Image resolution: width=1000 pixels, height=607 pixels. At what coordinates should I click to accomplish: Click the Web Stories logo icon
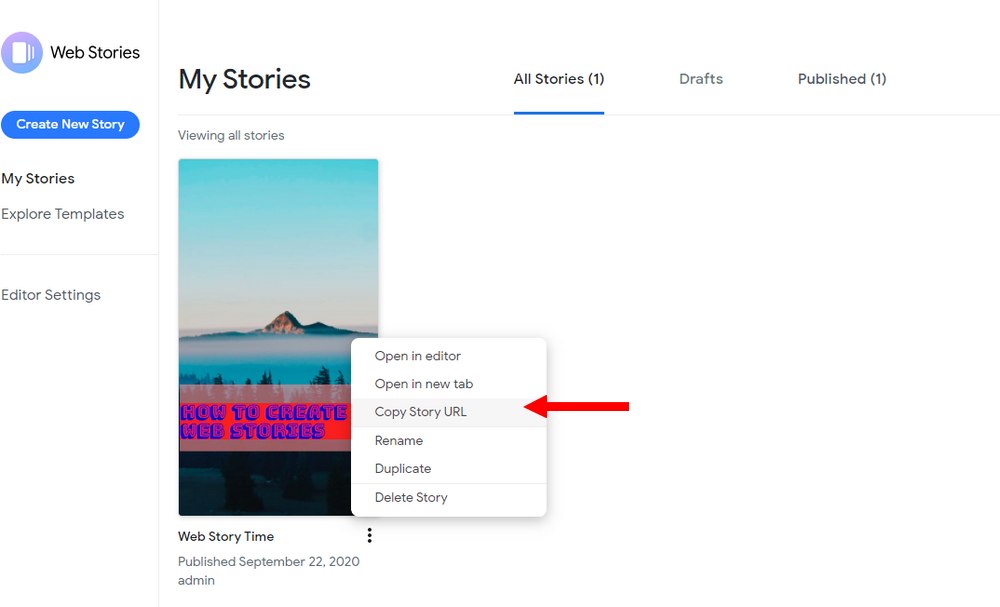(22, 52)
